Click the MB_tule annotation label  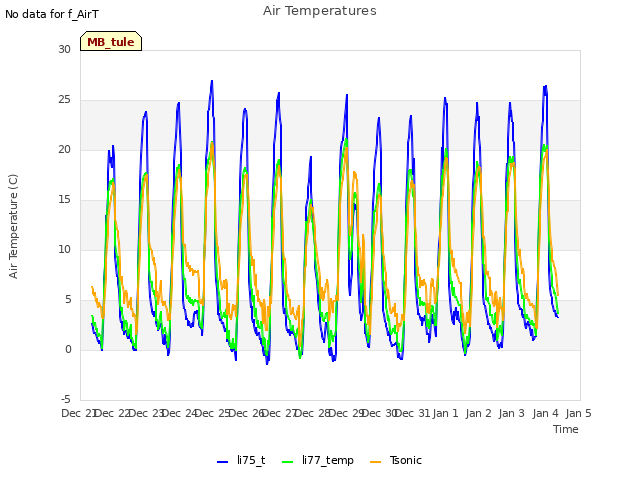[111, 41]
